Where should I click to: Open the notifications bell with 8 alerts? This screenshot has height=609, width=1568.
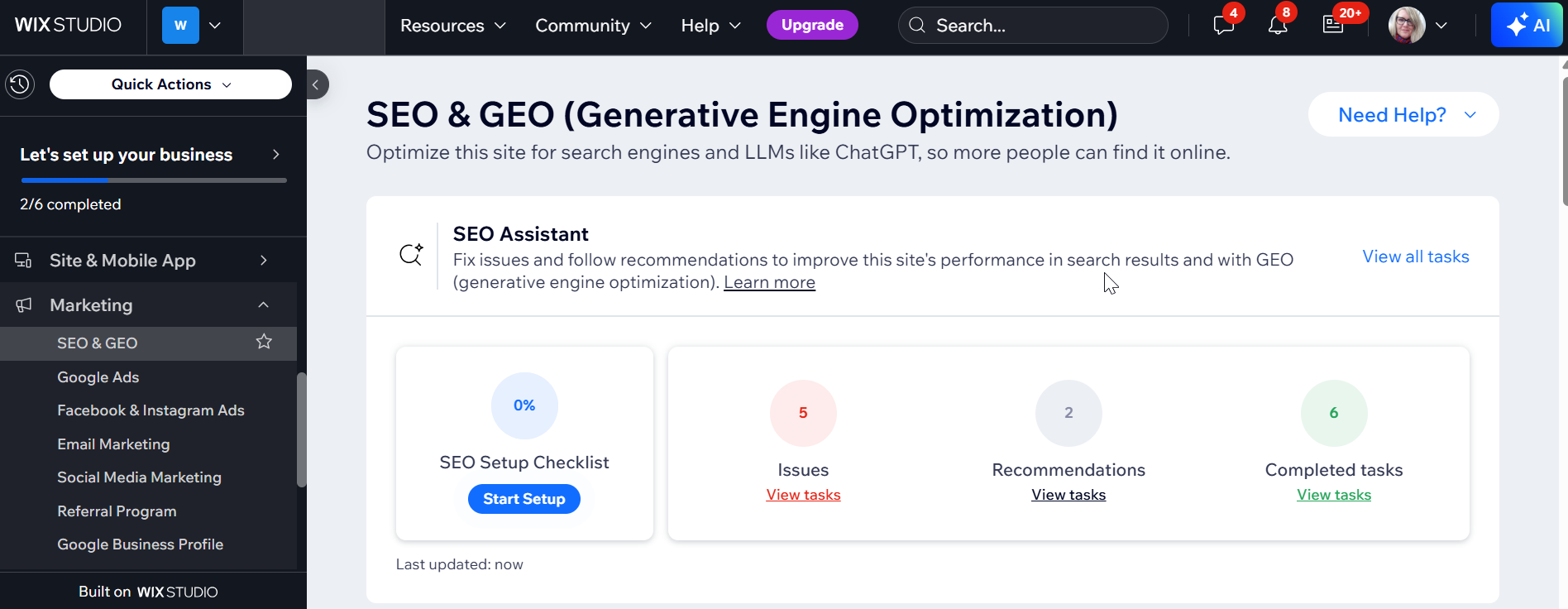click(1279, 25)
